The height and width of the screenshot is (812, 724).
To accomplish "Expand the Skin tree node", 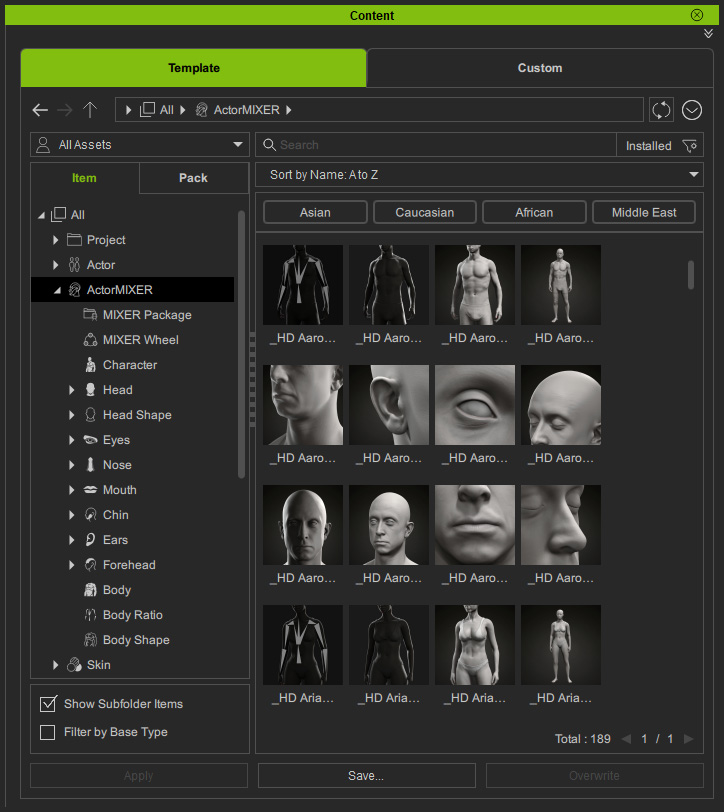I will click(55, 665).
